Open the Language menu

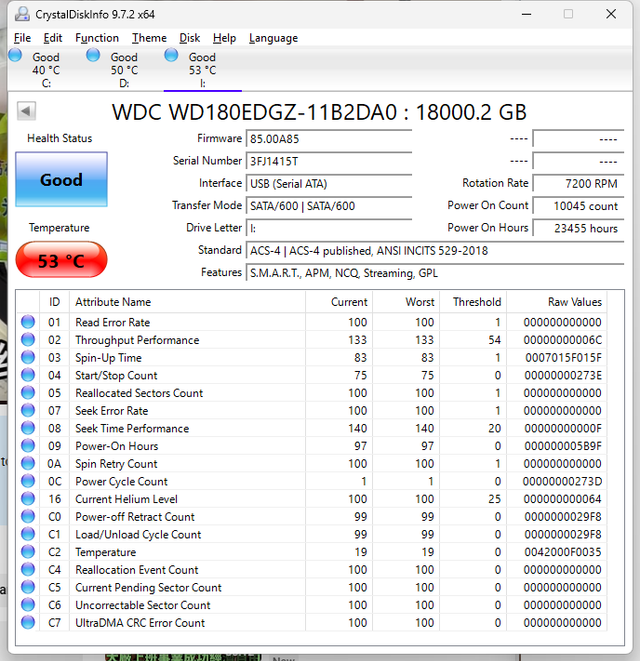pyautogui.click(x=273, y=38)
